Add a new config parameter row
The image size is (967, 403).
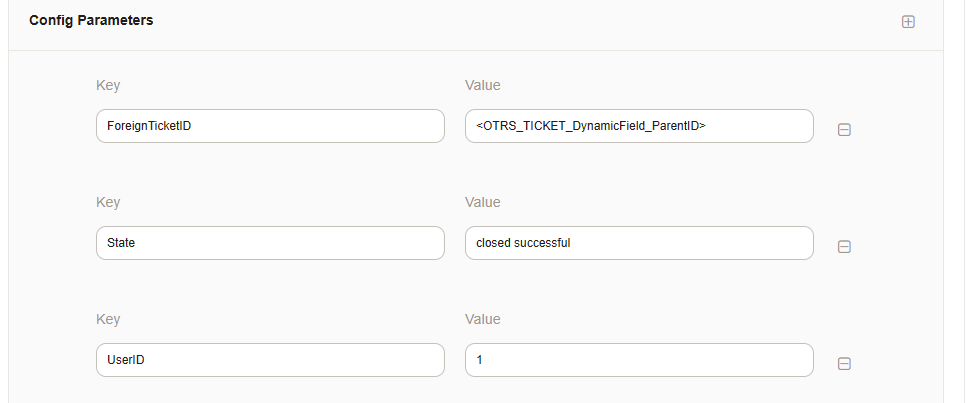[908, 21]
